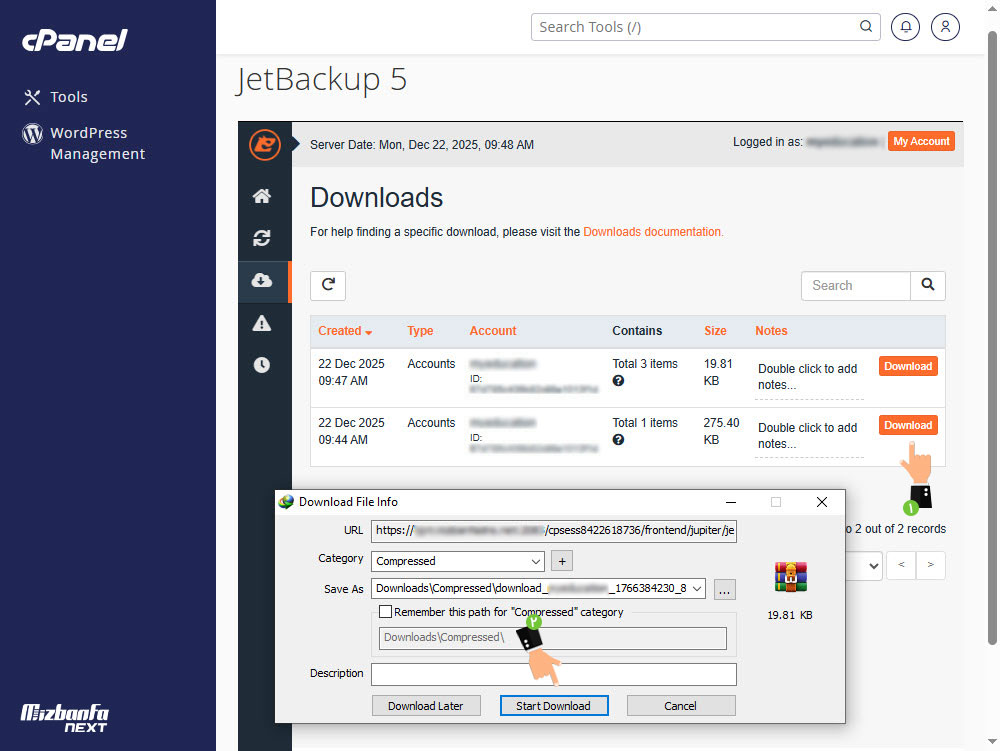Click the WinRAR archive icon in the dialog

[789, 576]
